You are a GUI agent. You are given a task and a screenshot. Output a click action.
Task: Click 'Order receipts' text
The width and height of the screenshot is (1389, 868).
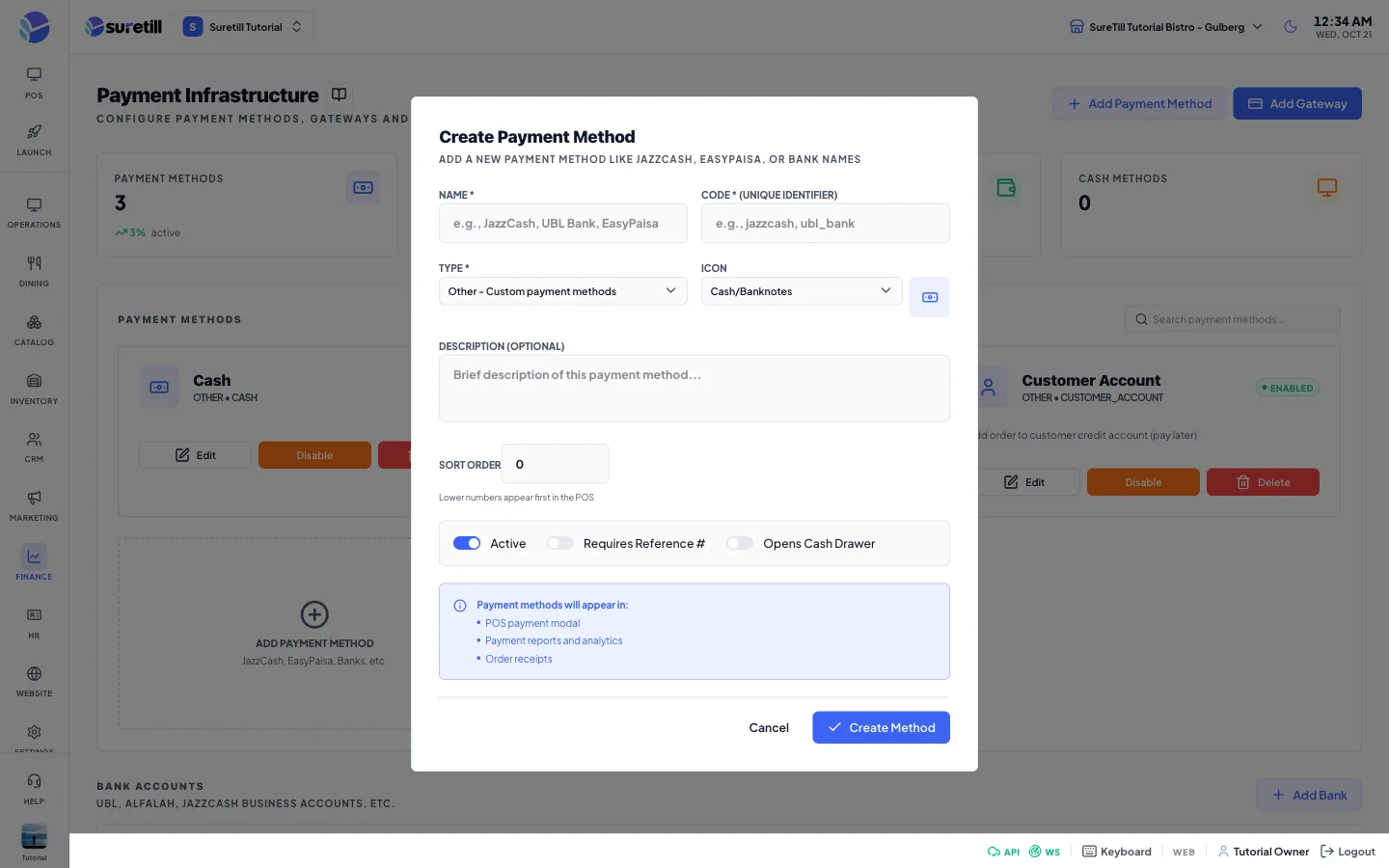pos(519,660)
